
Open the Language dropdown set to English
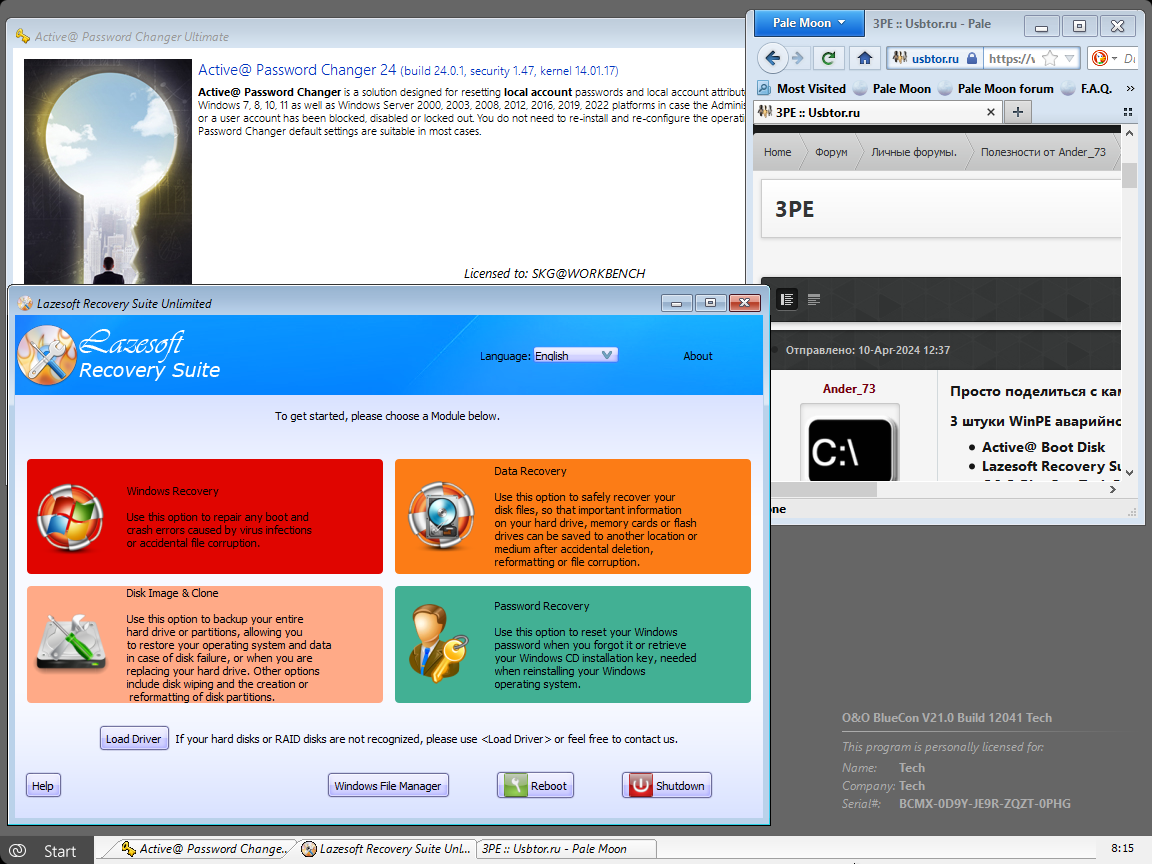tap(575, 355)
